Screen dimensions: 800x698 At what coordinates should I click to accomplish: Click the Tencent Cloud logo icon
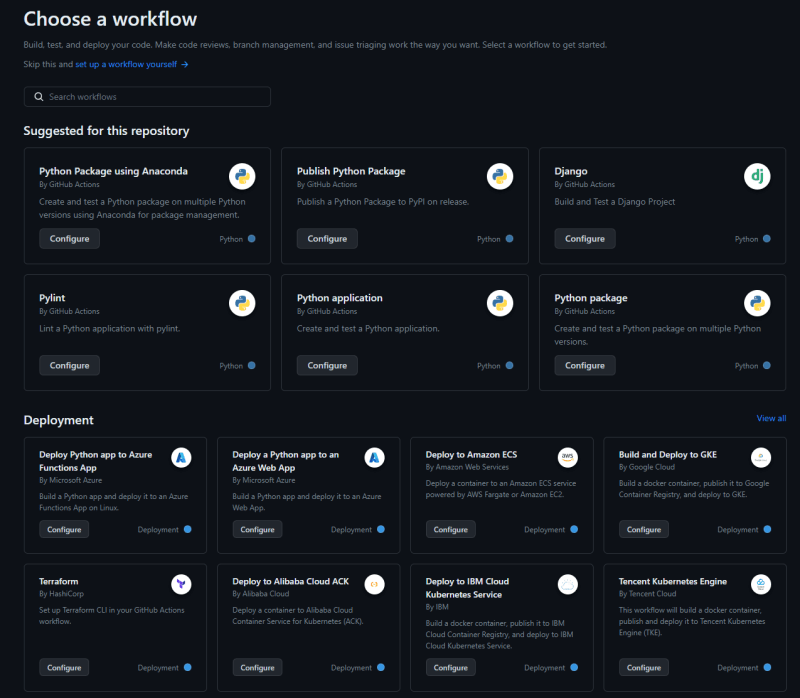click(761, 584)
